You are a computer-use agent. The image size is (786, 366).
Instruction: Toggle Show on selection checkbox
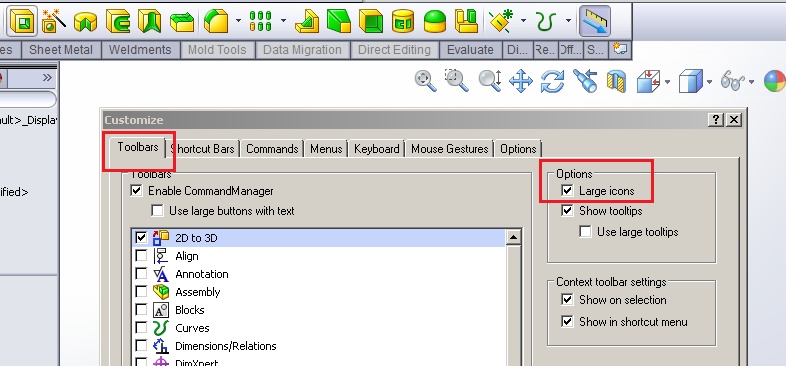pos(567,300)
